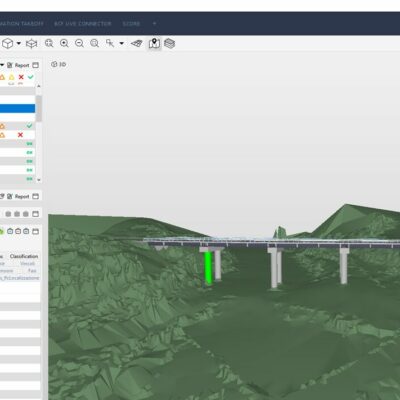Select the list row marked with a red X

click(17, 135)
